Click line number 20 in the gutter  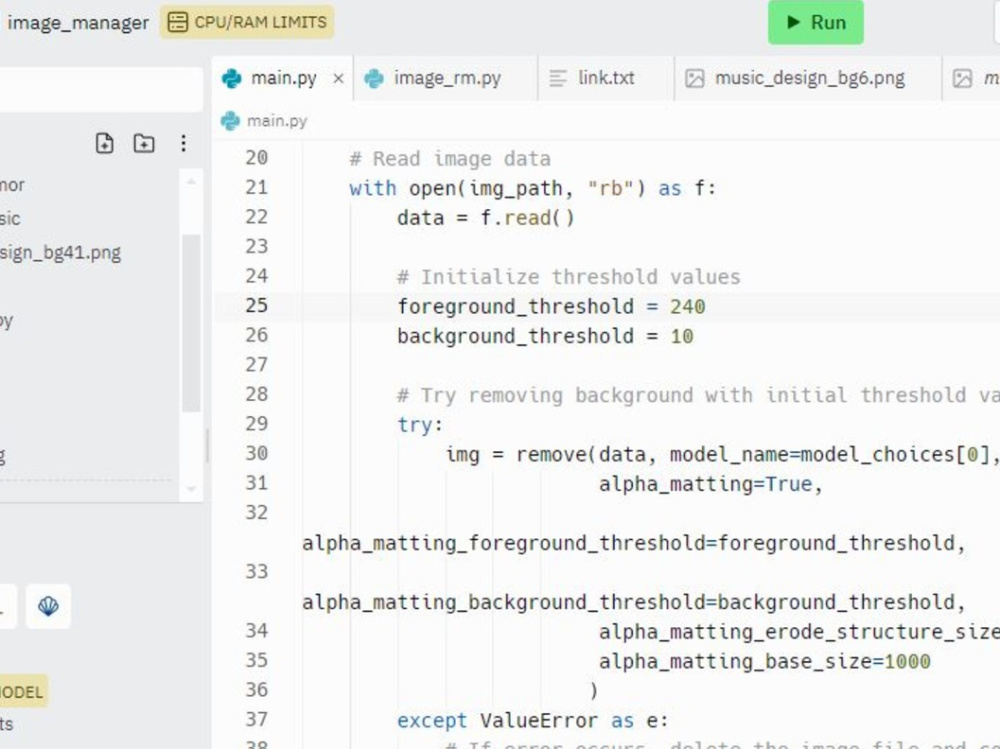click(256, 158)
